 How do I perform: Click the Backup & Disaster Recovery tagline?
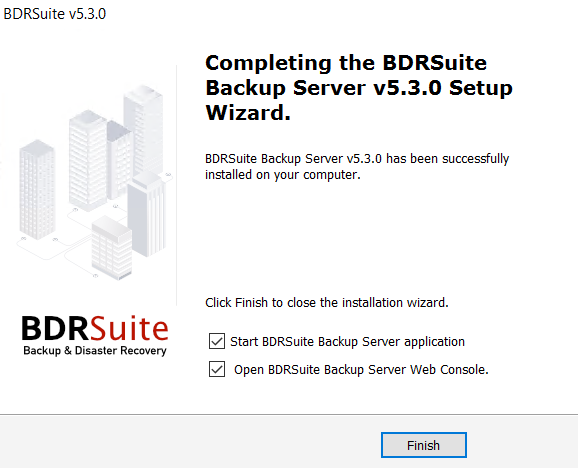95,350
